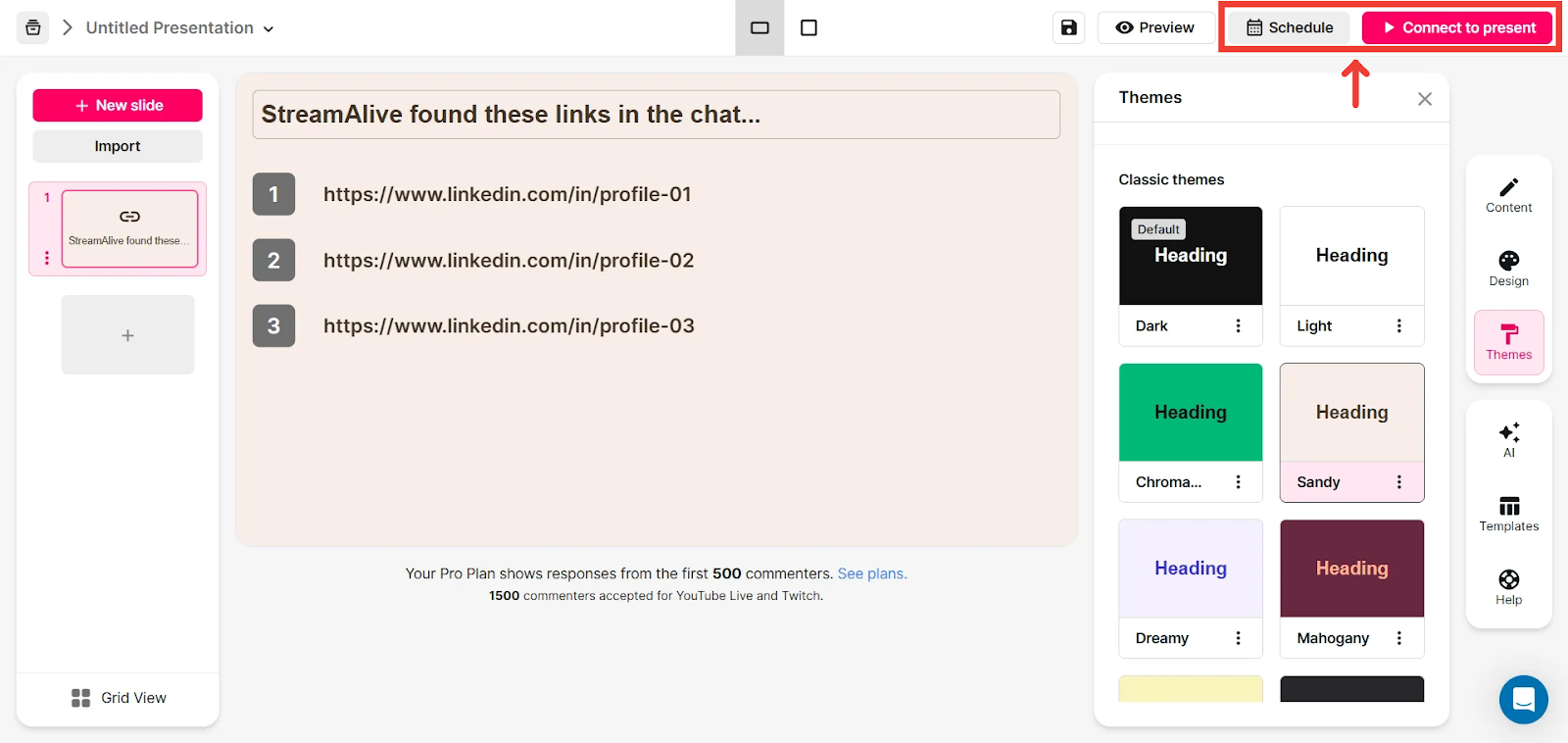
Task: Open the Templates tab
Action: tap(1509, 514)
